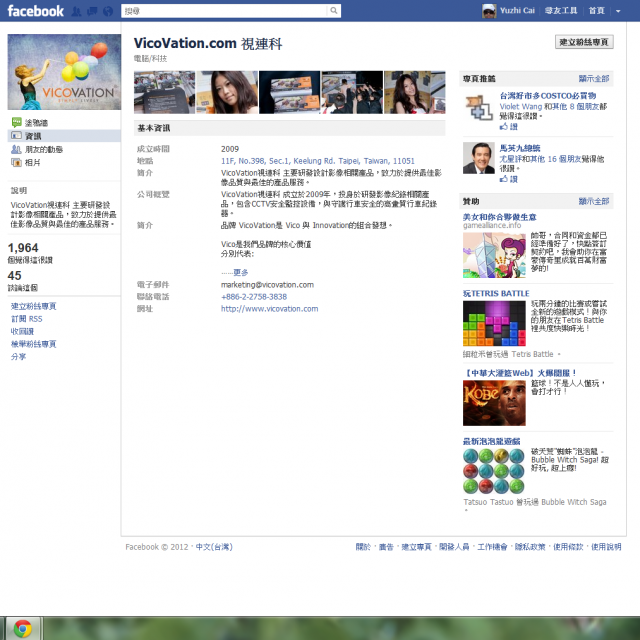Open the Taiwan COSTCO page title link
The image size is (640, 640).
548,96
